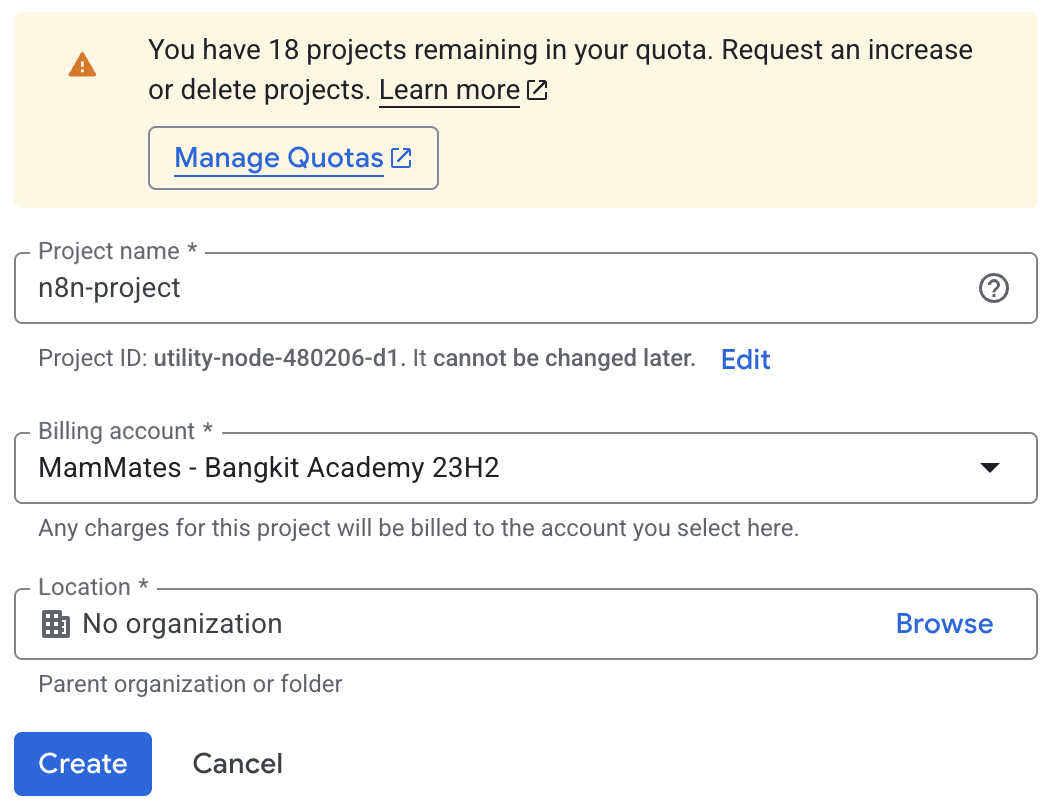Click the Location field showing No organization
The height and width of the screenshot is (812, 1056).
click(525, 624)
